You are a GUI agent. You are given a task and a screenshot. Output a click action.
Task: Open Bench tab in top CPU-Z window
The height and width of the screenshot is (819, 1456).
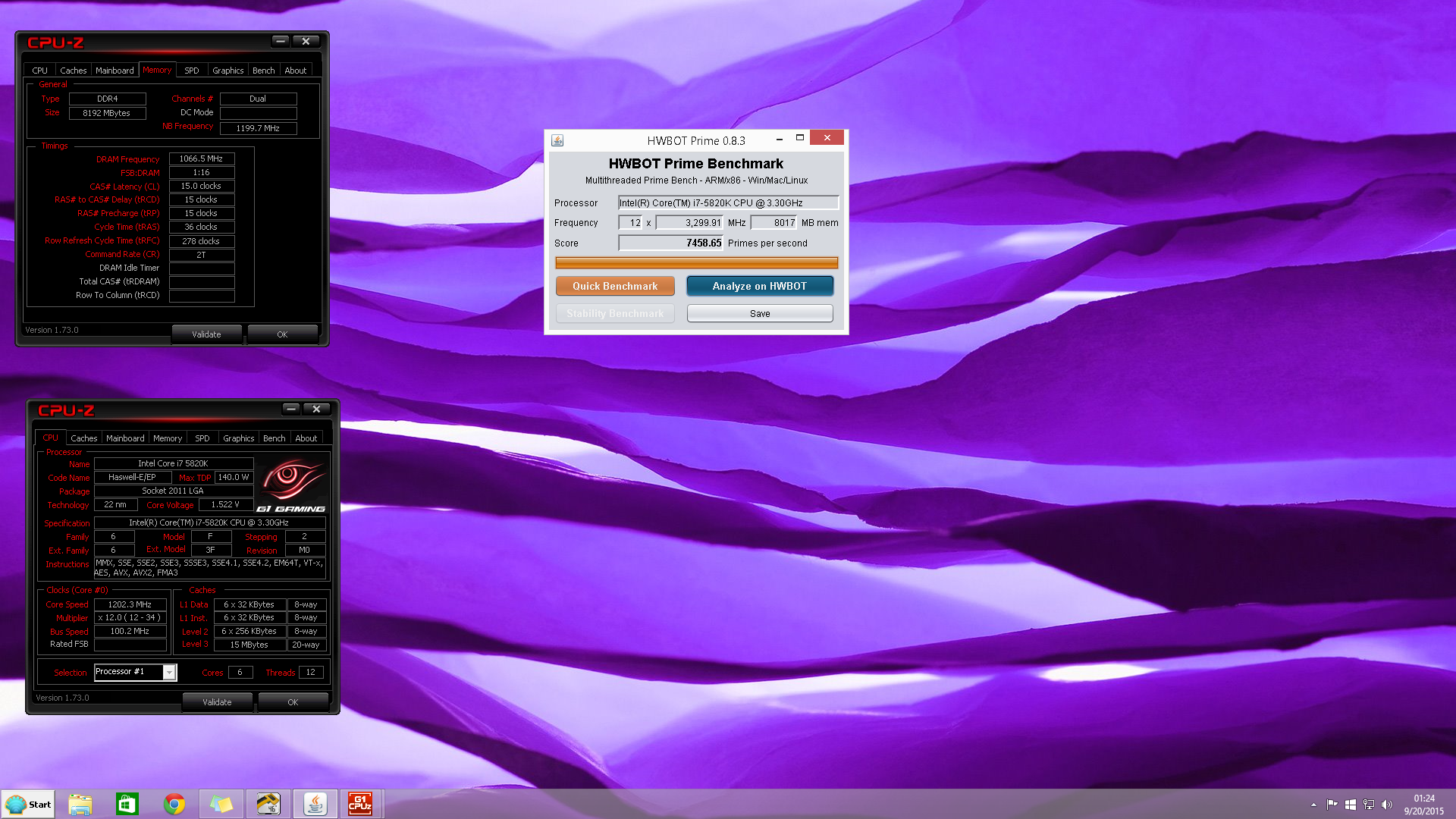coord(264,71)
